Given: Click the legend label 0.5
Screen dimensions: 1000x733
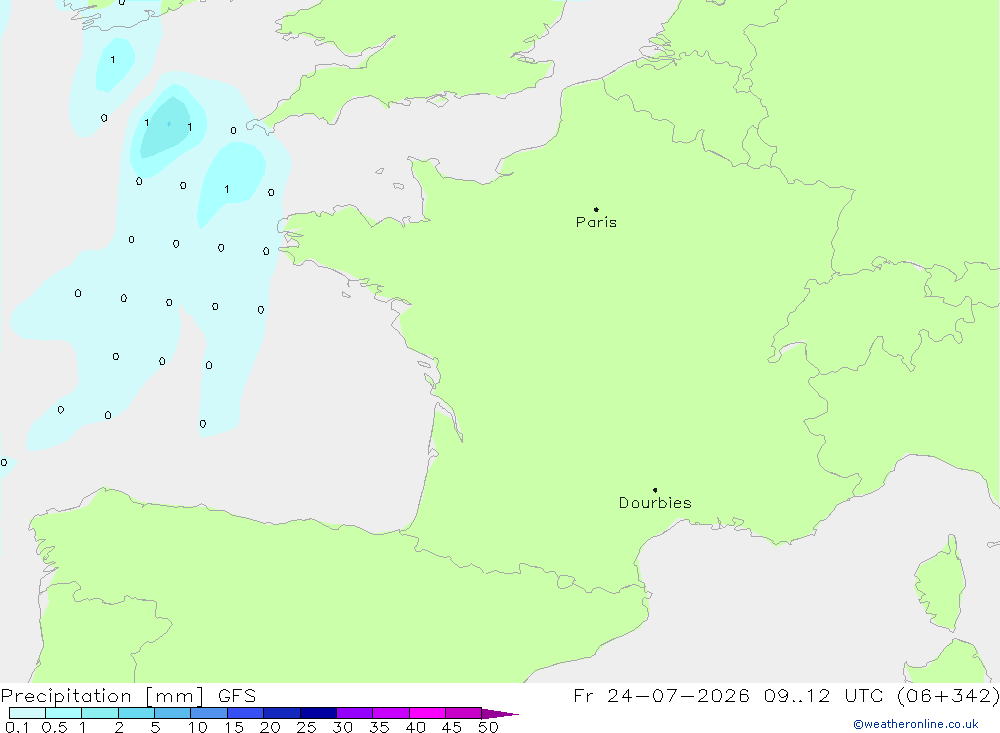Looking at the screenshot, I should click(54, 727).
